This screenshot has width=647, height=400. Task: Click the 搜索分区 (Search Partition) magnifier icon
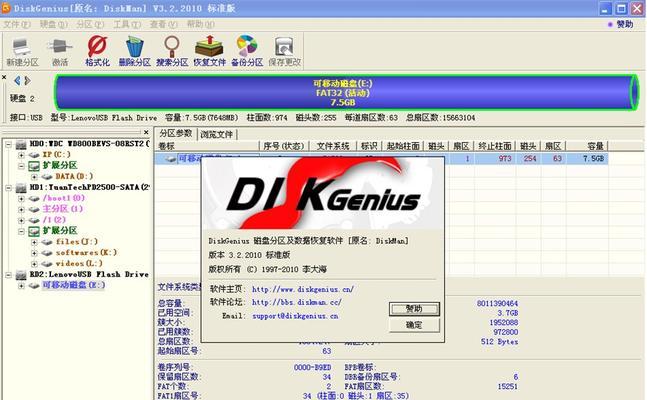point(172,52)
